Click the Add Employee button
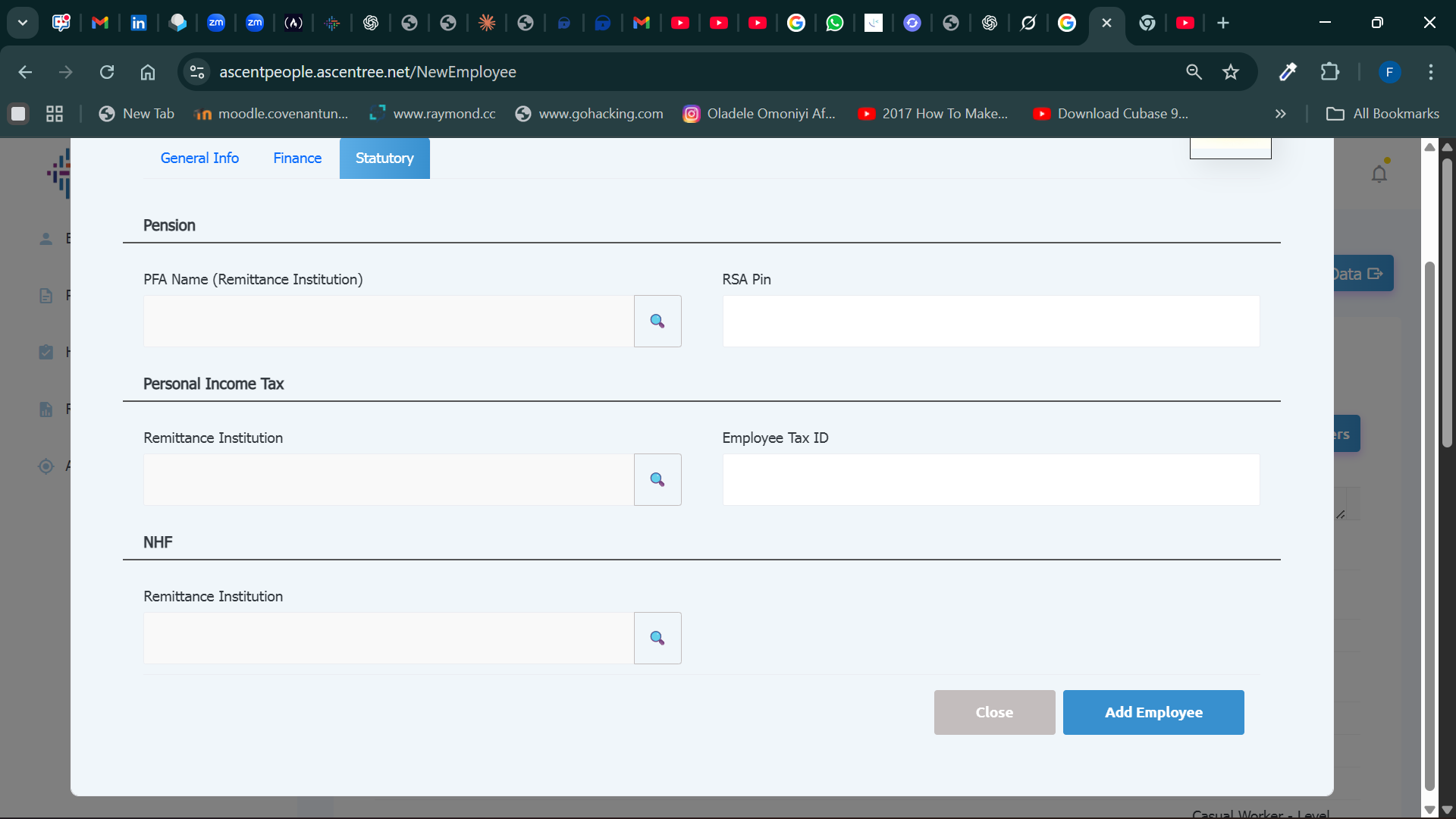The height and width of the screenshot is (819, 1456). pos(1153,712)
